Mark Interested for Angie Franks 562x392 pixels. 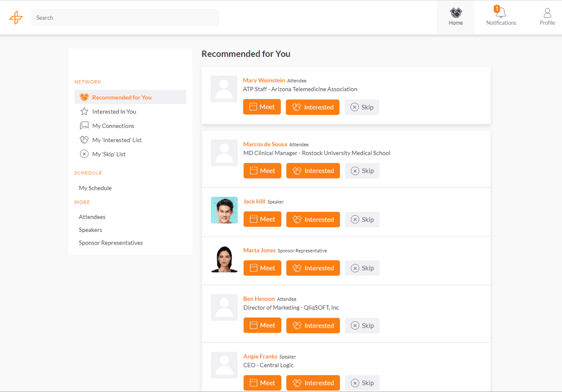313,383
